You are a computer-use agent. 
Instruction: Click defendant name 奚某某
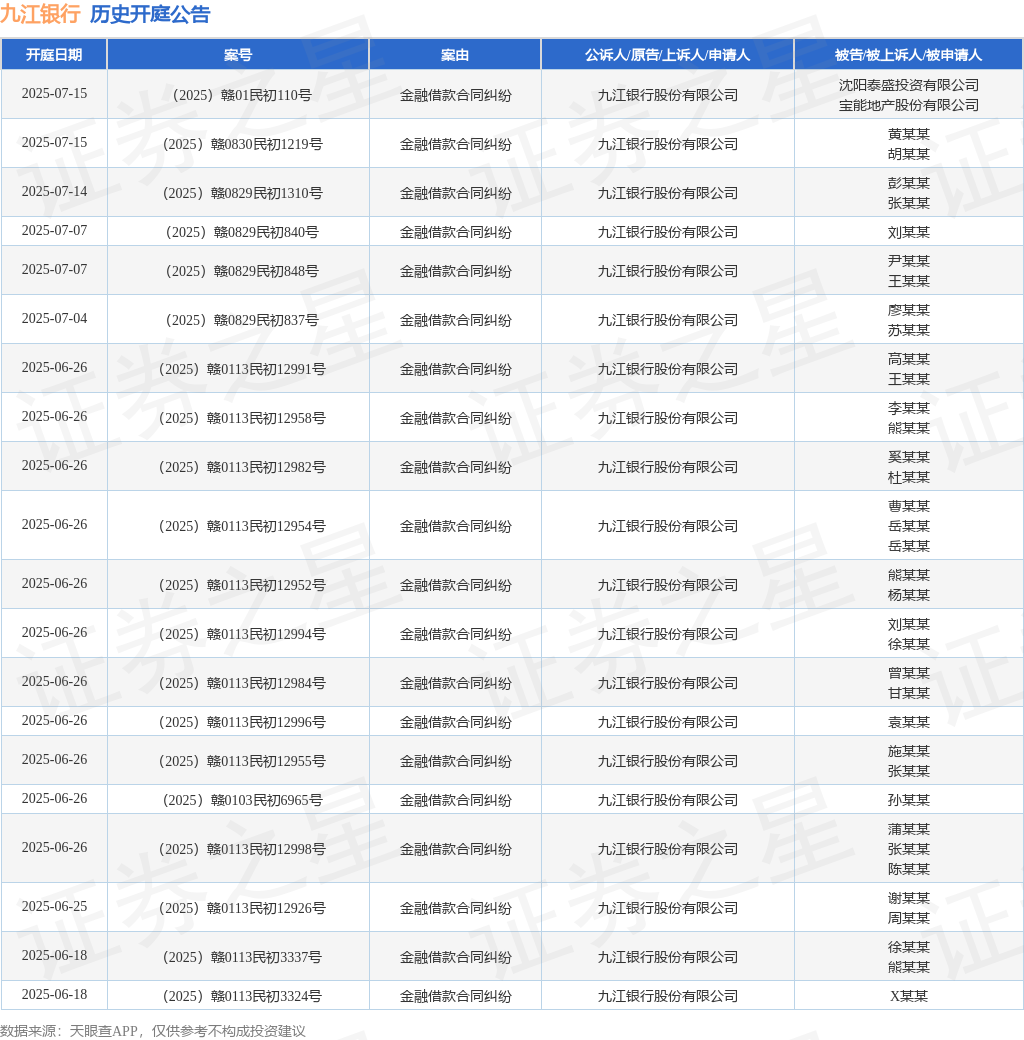(909, 458)
